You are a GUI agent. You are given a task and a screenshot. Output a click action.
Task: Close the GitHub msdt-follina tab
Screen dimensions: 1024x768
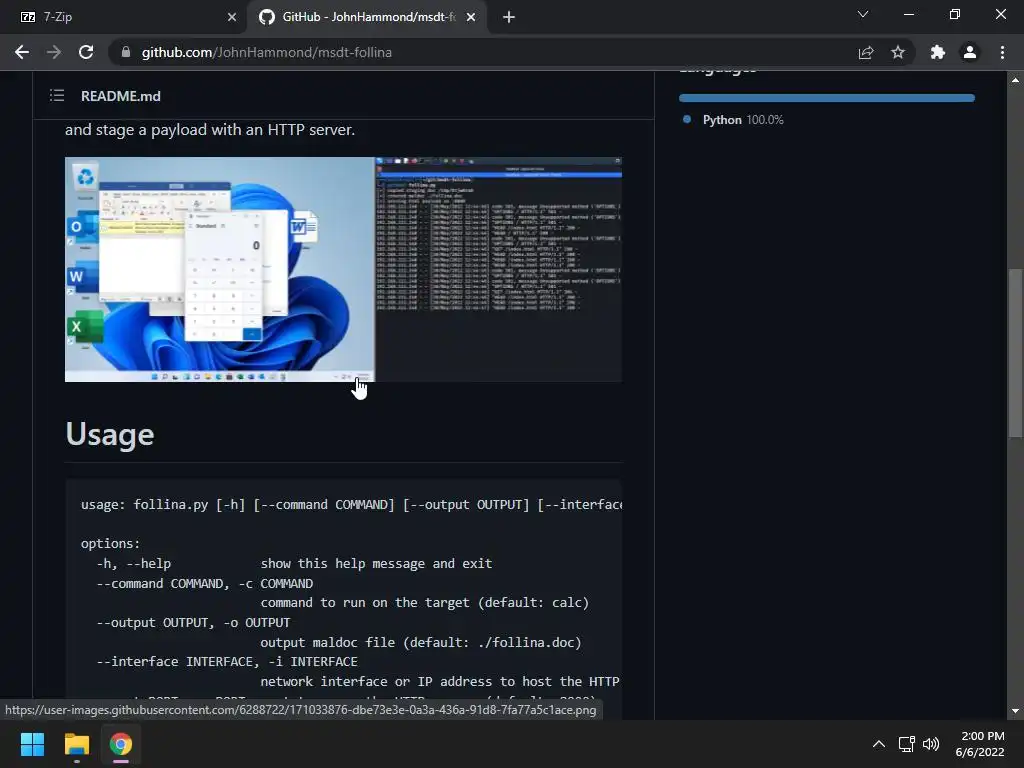point(471,17)
